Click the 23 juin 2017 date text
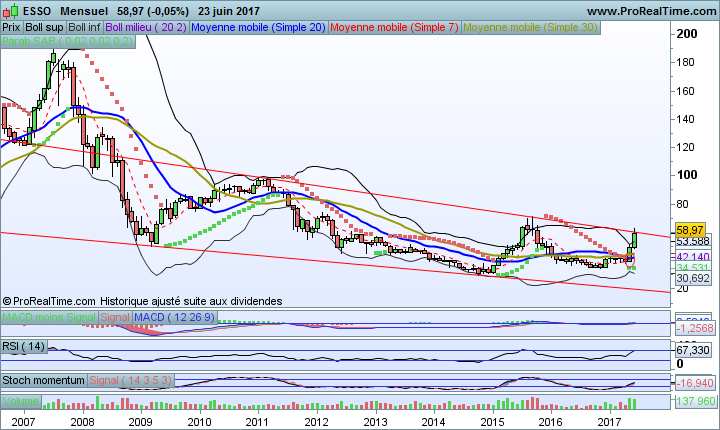Viewport: 720px width, 430px height. 229,11
